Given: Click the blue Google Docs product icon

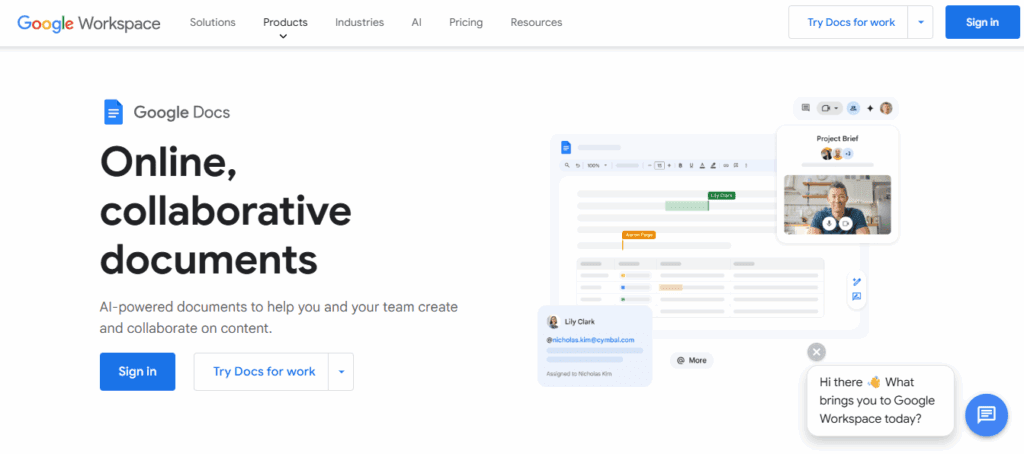Looking at the screenshot, I should [x=114, y=112].
